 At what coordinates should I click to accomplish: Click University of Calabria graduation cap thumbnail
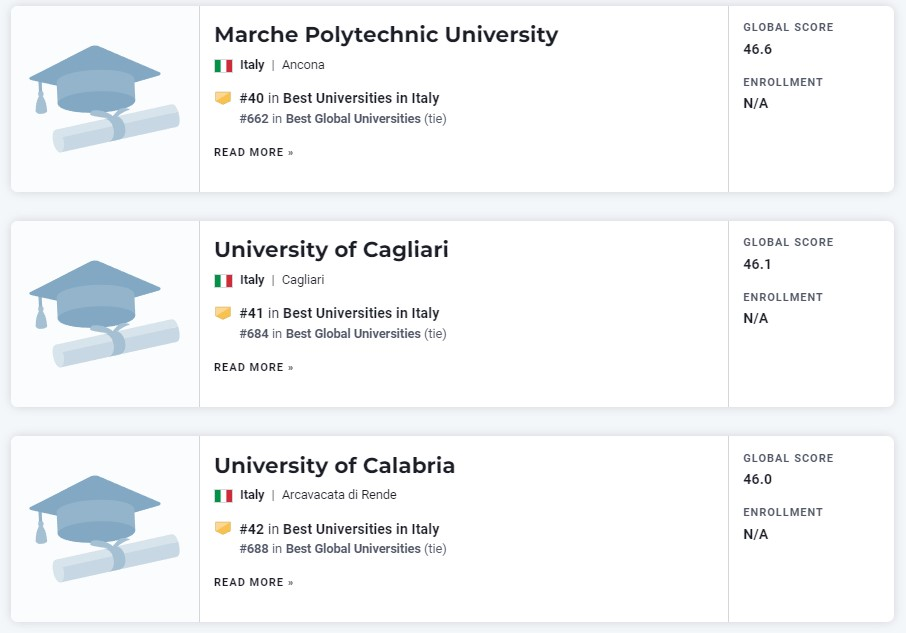coord(105,529)
